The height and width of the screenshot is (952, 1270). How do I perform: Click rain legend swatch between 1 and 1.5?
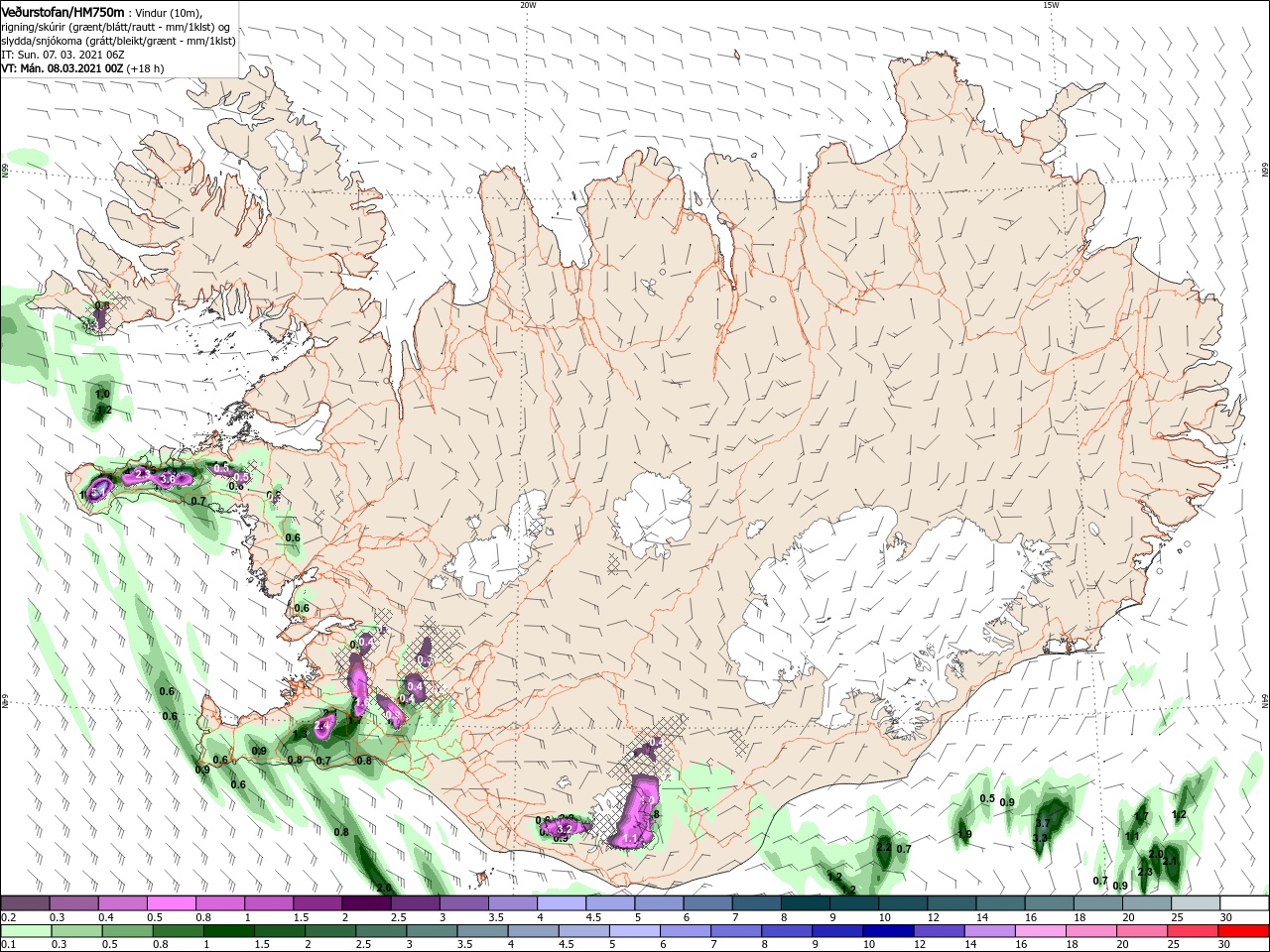pyautogui.click(x=229, y=931)
